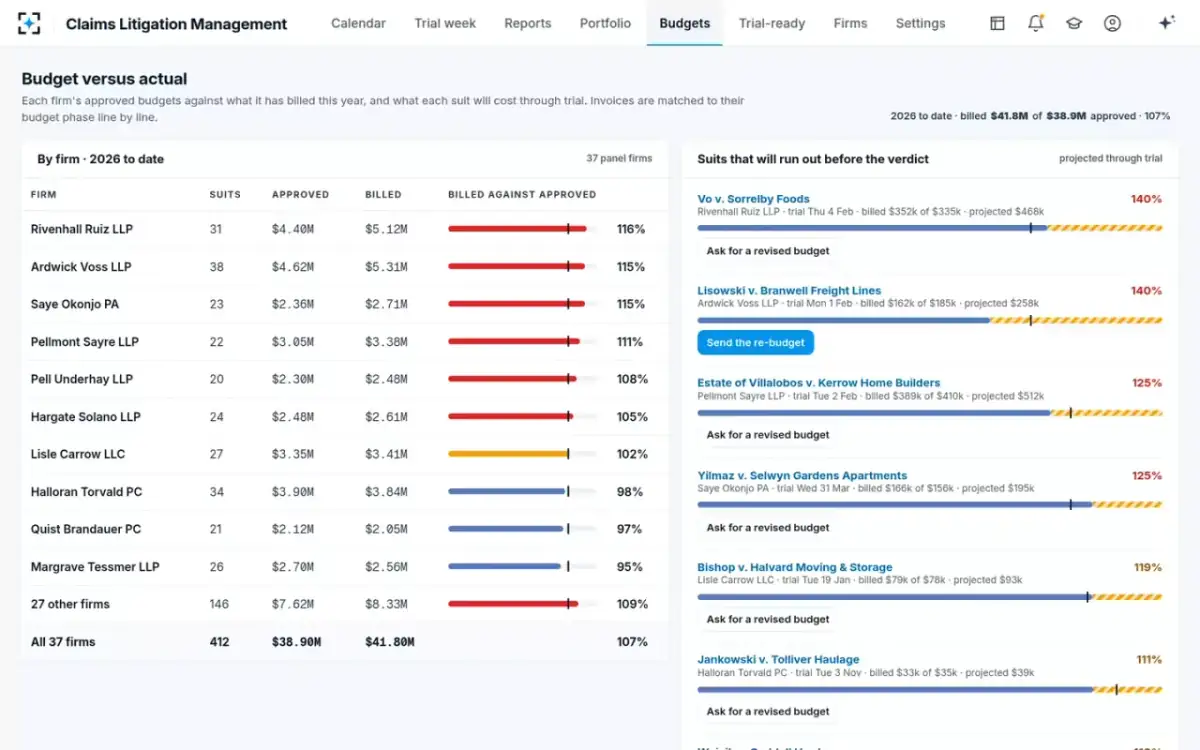Select the Quist Brandauer PC firm name
The height and width of the screenshot is (750, 1200).
[x=86, y=529]
